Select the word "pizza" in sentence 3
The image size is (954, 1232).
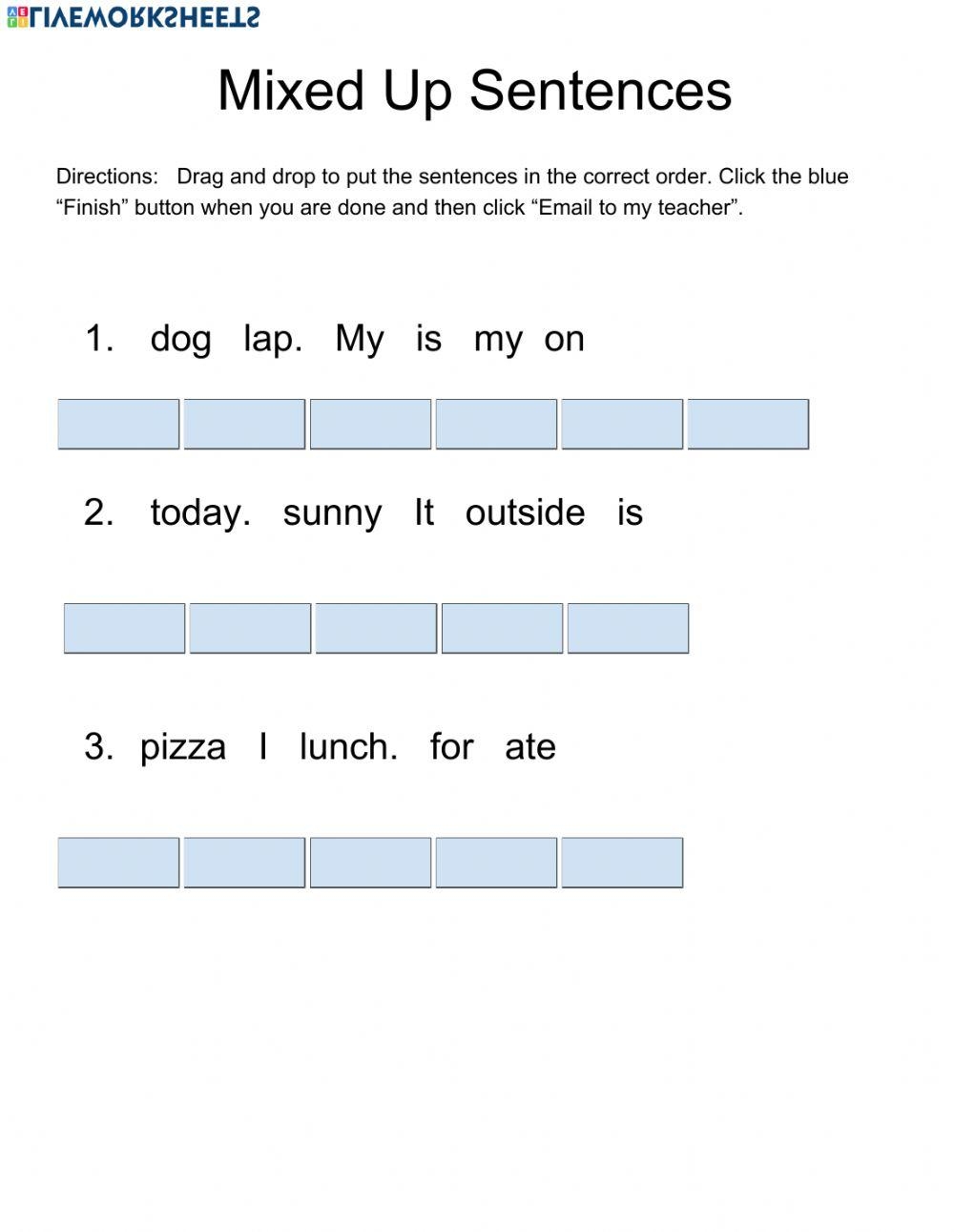coord(183,747)
